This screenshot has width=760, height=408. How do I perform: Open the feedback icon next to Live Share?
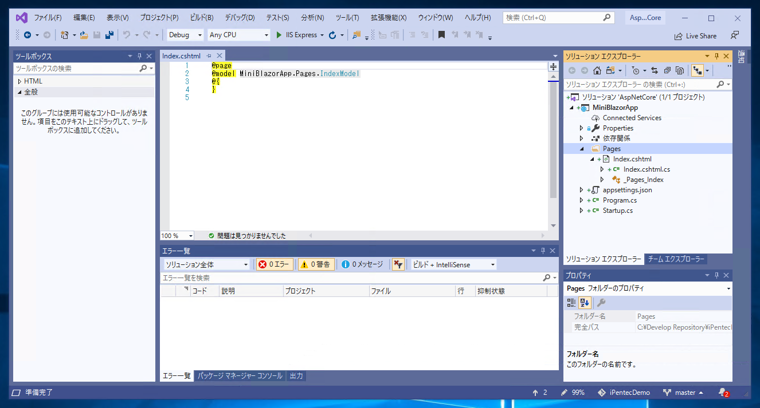point(735,35)
